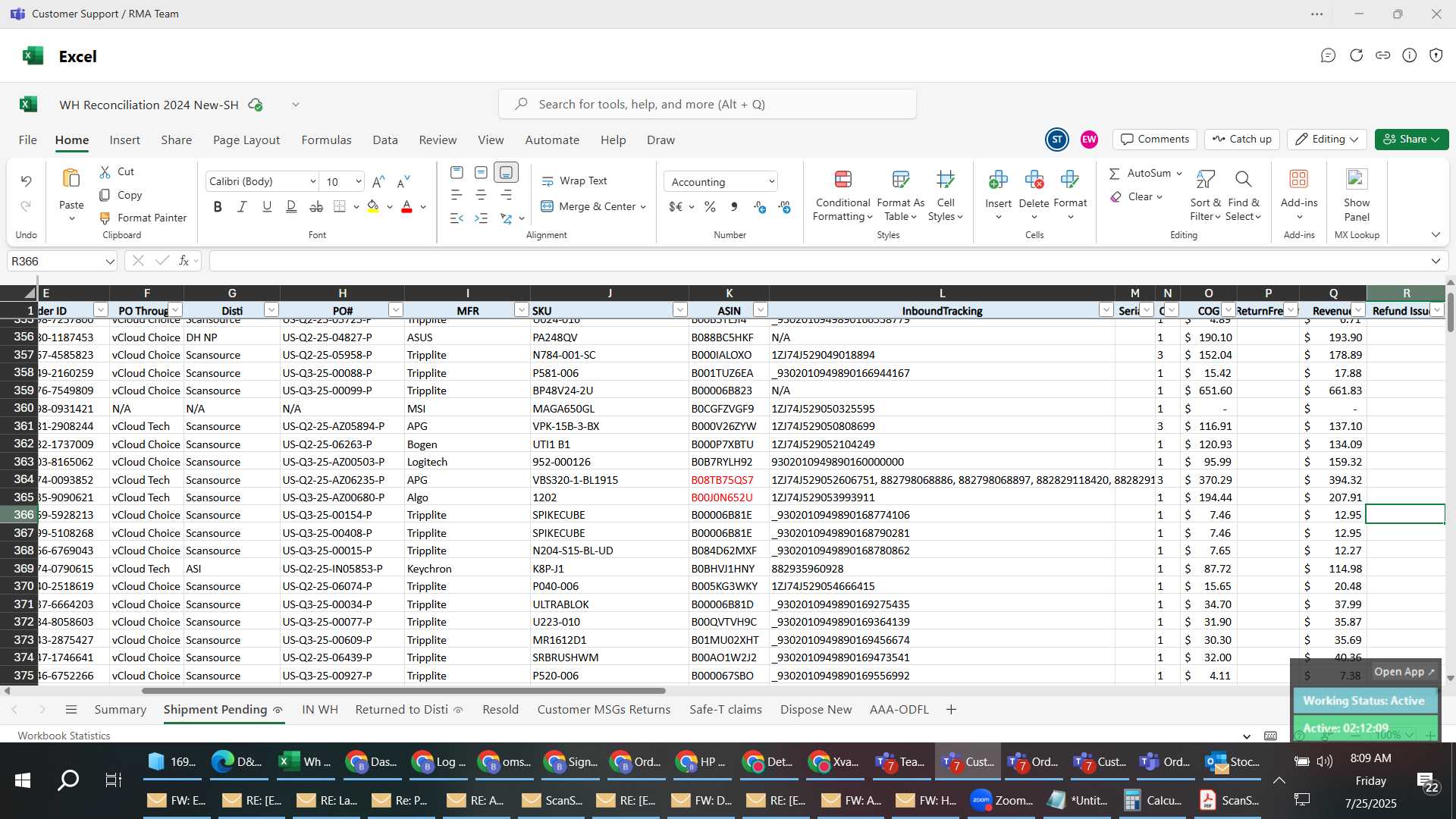Click the Open App overlay button
The image size is (1456, 819).
(x=1404, y=672)
